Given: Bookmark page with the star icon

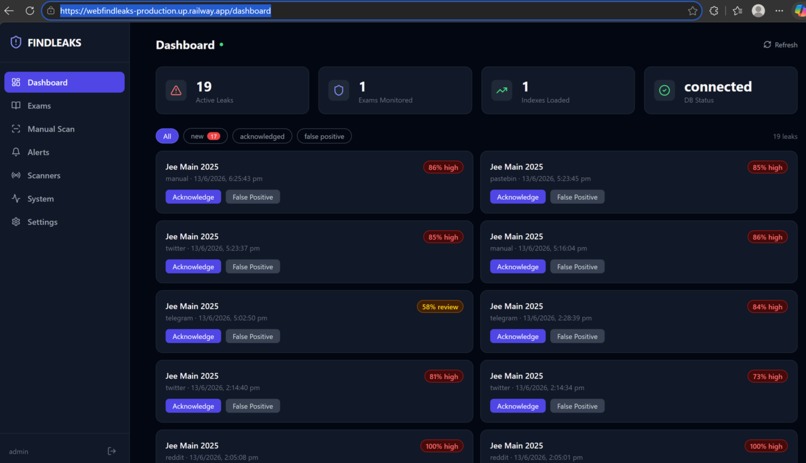Looking at the screenshot, I should (692, 11).
